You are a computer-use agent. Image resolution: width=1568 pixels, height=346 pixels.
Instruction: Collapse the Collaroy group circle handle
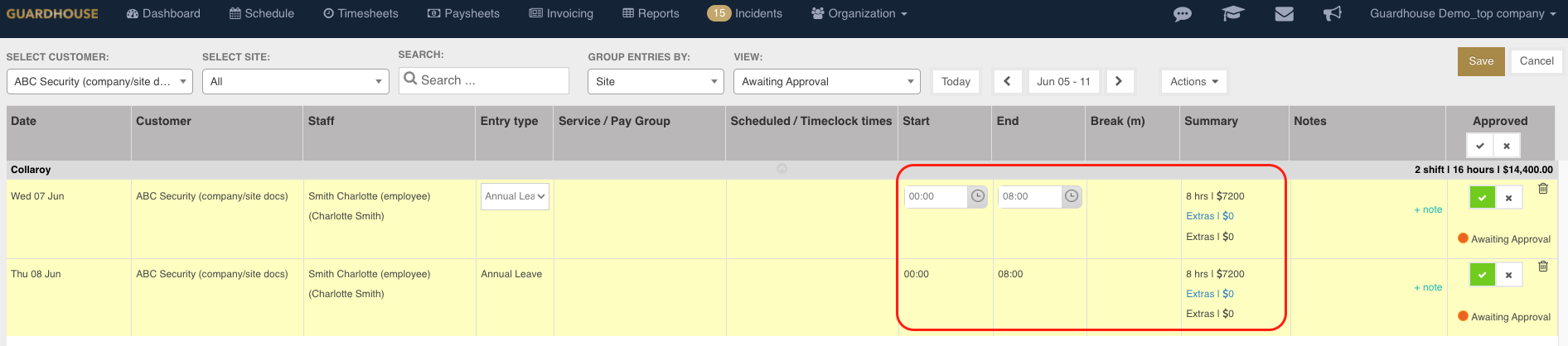pos(782,169)
